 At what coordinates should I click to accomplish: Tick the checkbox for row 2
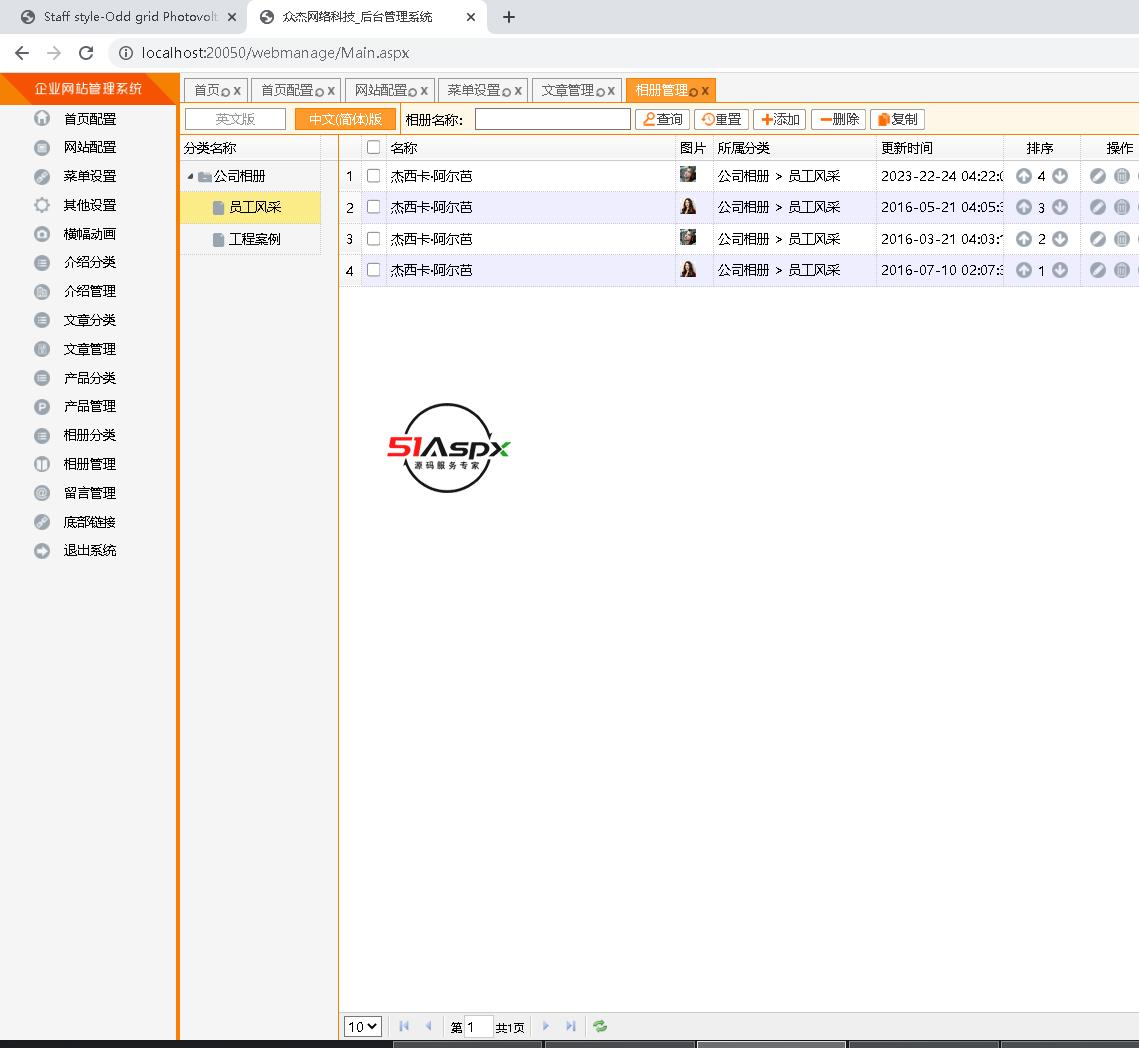(374, 207)
